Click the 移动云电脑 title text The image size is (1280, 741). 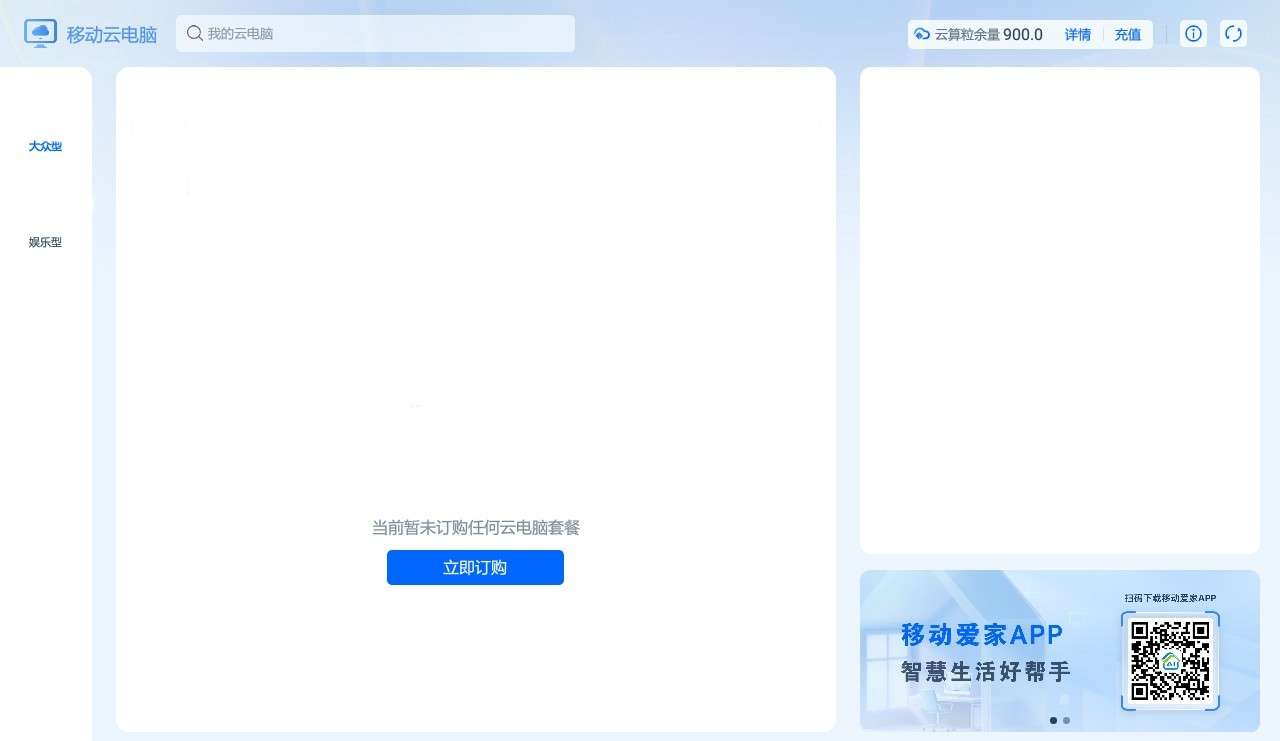pos(112,34)
